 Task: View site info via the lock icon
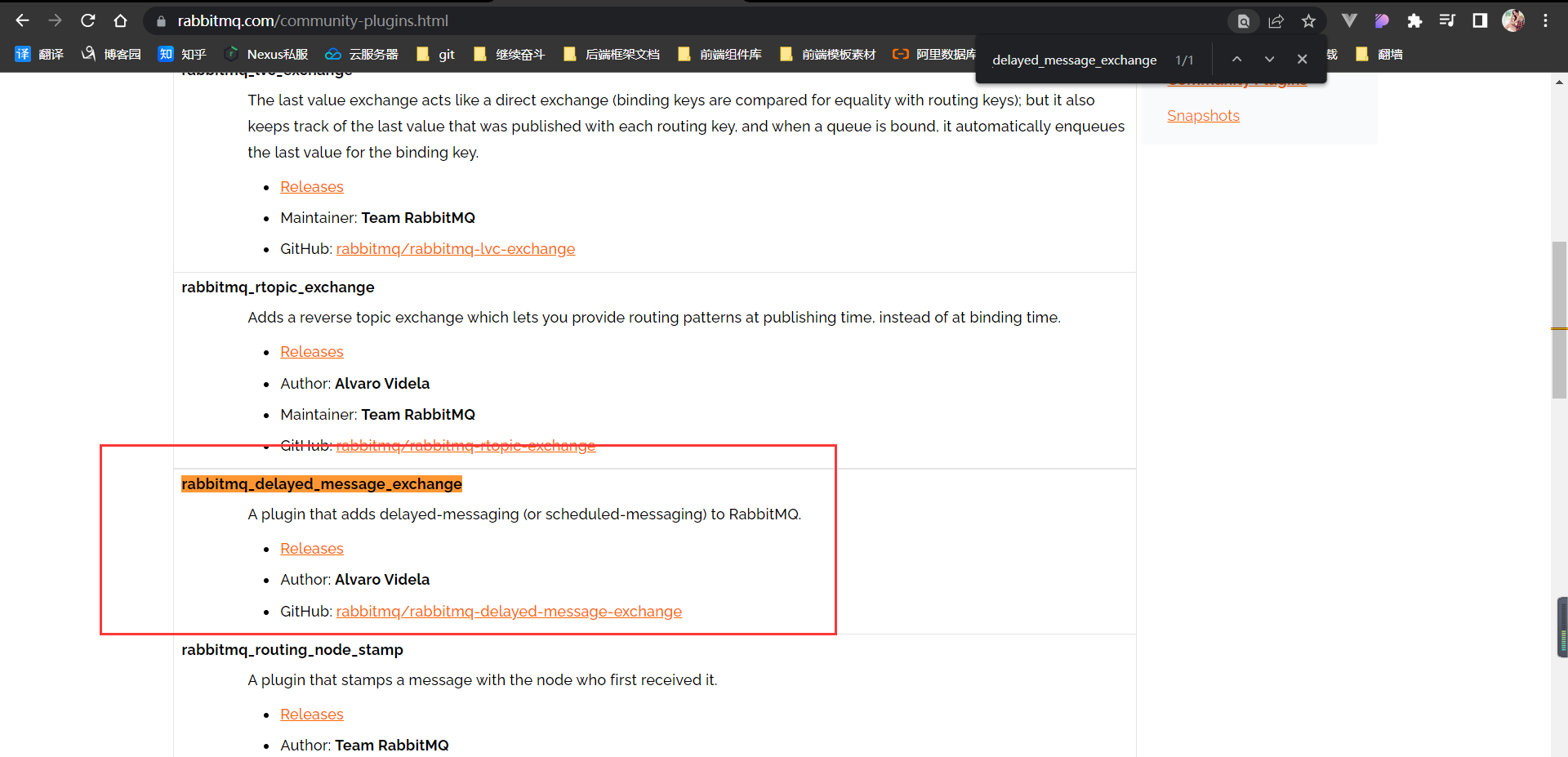[x=161, y=21]
